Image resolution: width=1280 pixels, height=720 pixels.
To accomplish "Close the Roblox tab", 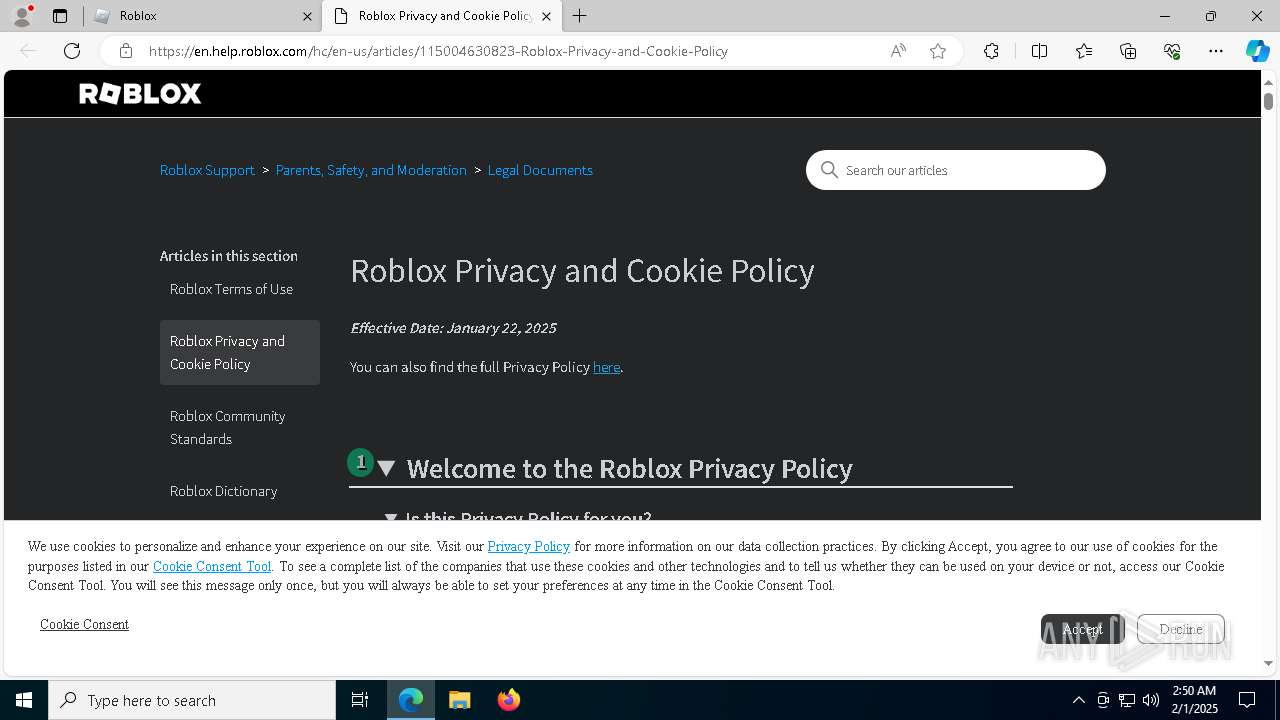I will [x=307, y=16].
